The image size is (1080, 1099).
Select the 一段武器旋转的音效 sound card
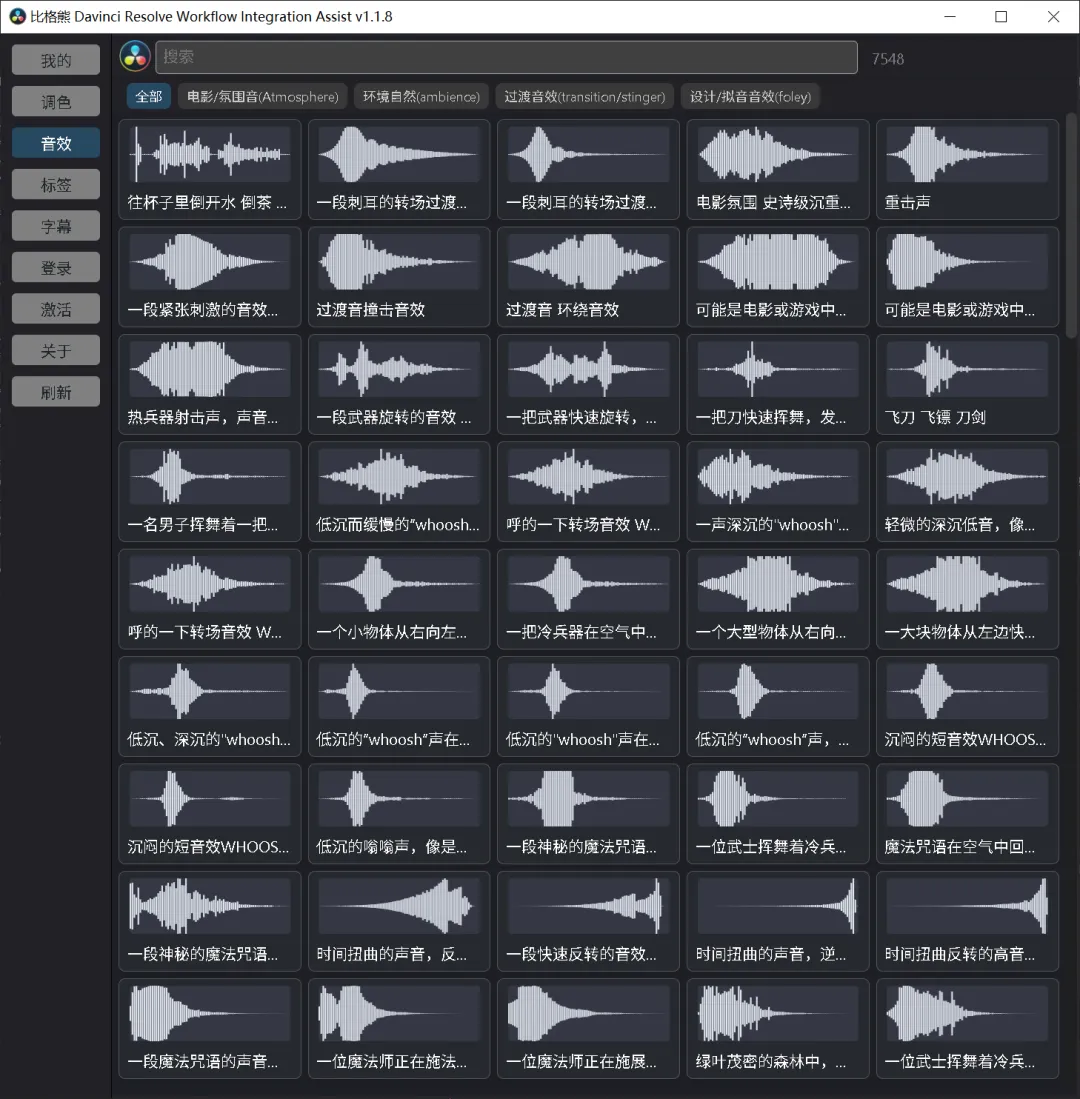click(399, 384)
